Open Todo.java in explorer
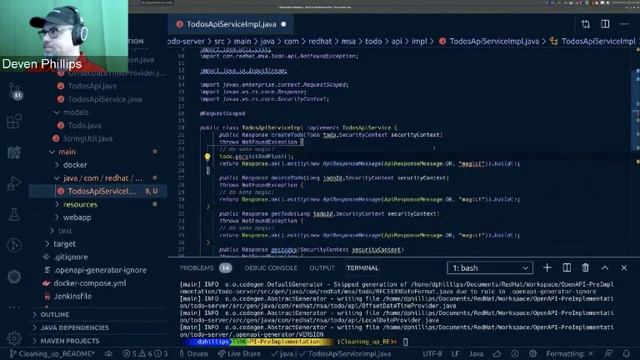The width and height of the screenshot is (640, 360). [84, 125]
